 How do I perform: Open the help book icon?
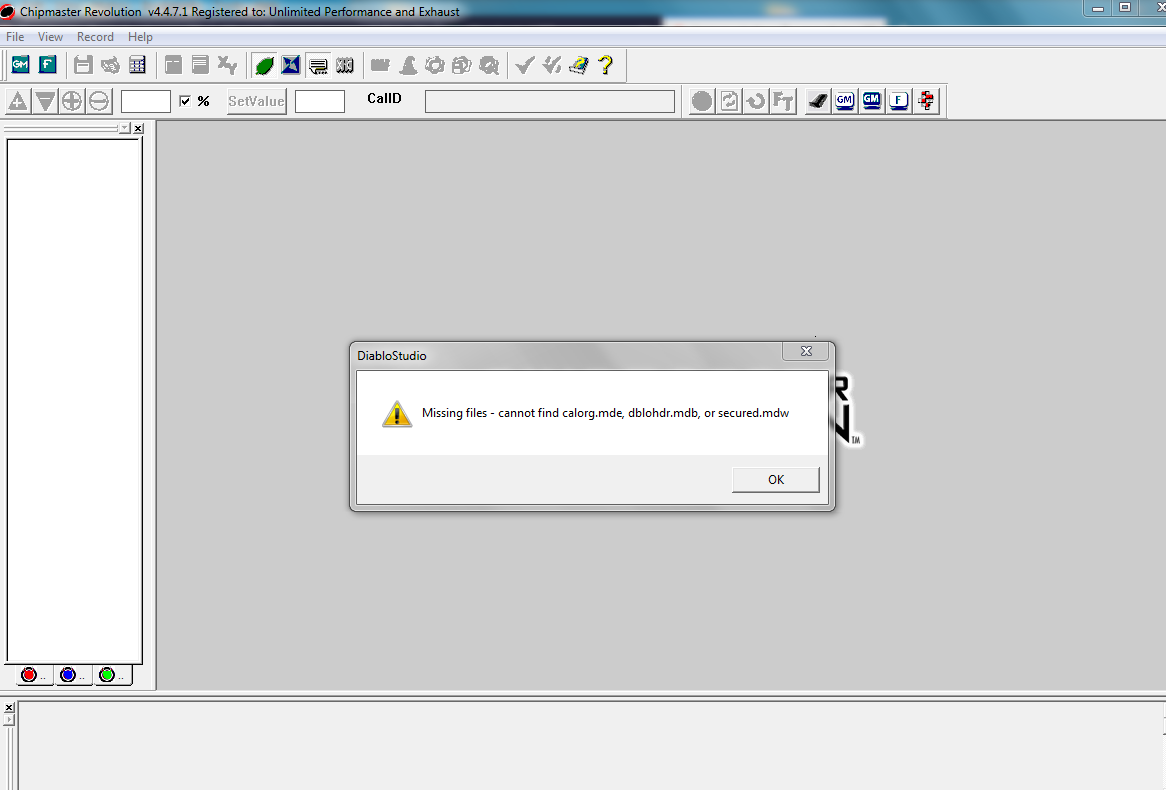pyautogui.click(x=579, y=65)
